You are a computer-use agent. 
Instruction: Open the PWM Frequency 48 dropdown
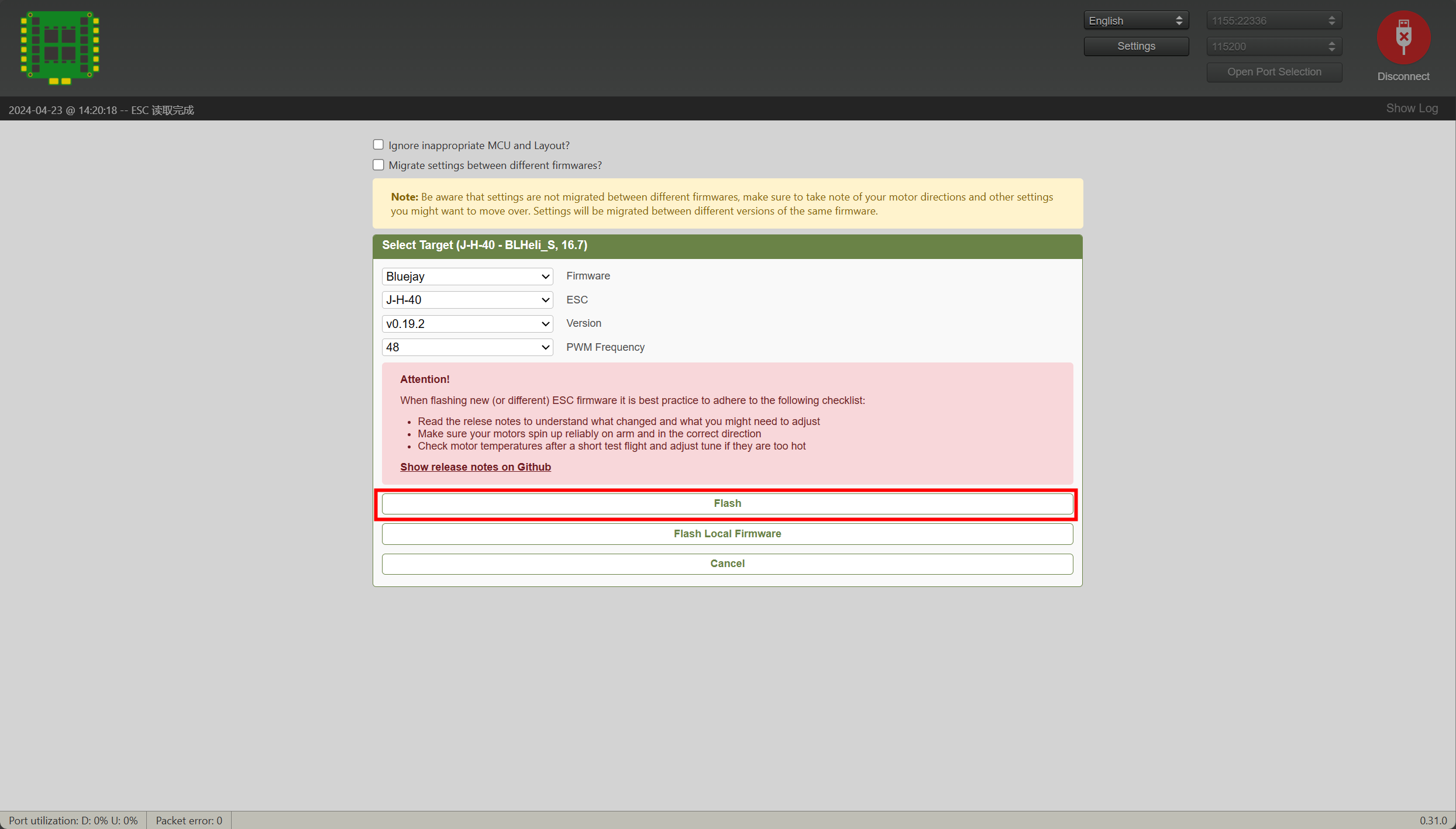467,347
